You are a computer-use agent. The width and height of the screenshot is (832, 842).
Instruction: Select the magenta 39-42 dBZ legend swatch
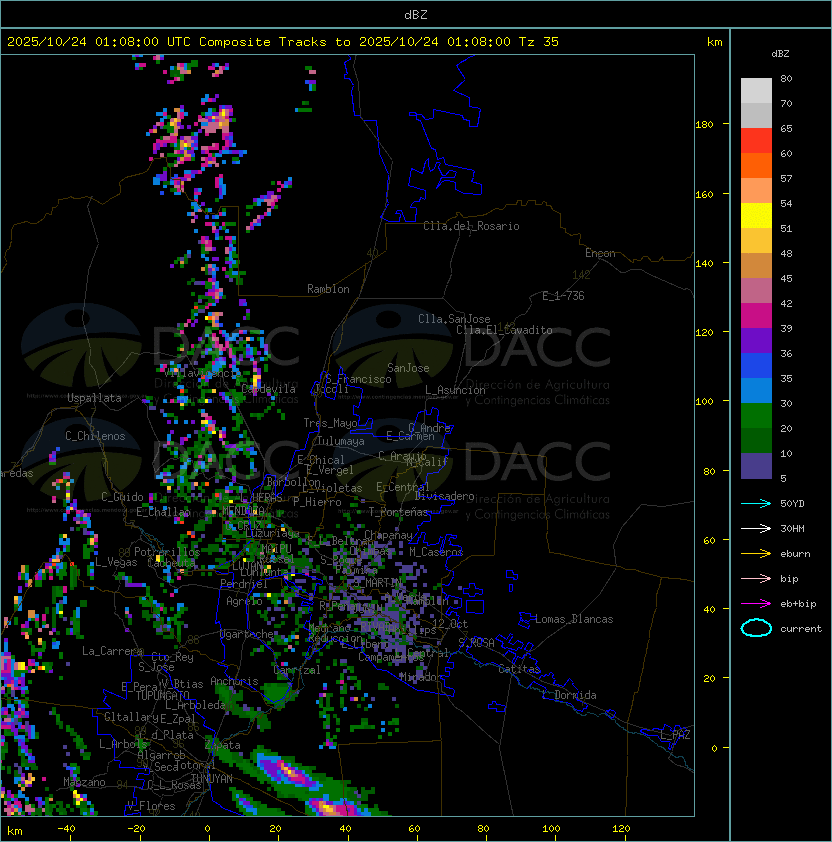756,316
